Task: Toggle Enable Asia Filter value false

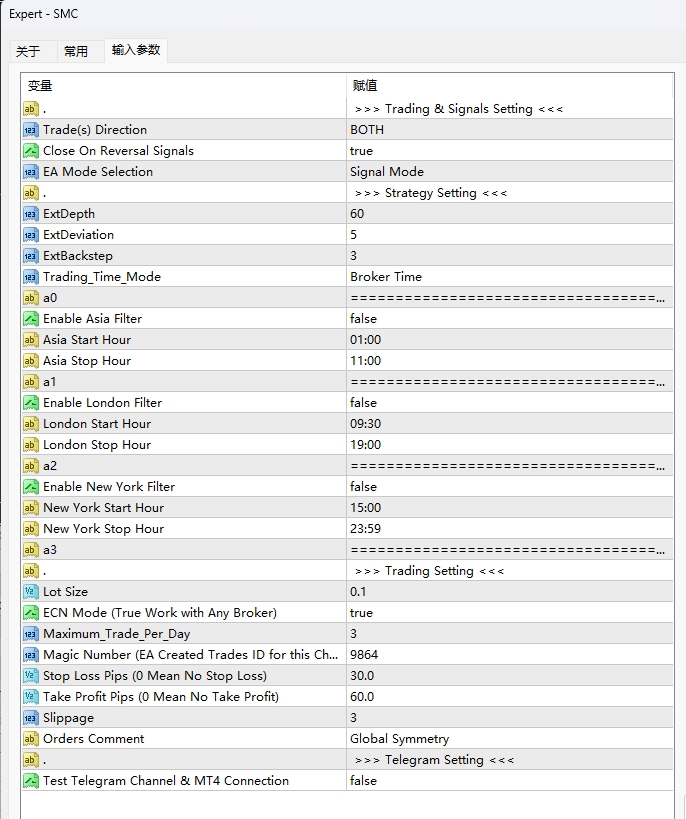Action: point(510,319)
